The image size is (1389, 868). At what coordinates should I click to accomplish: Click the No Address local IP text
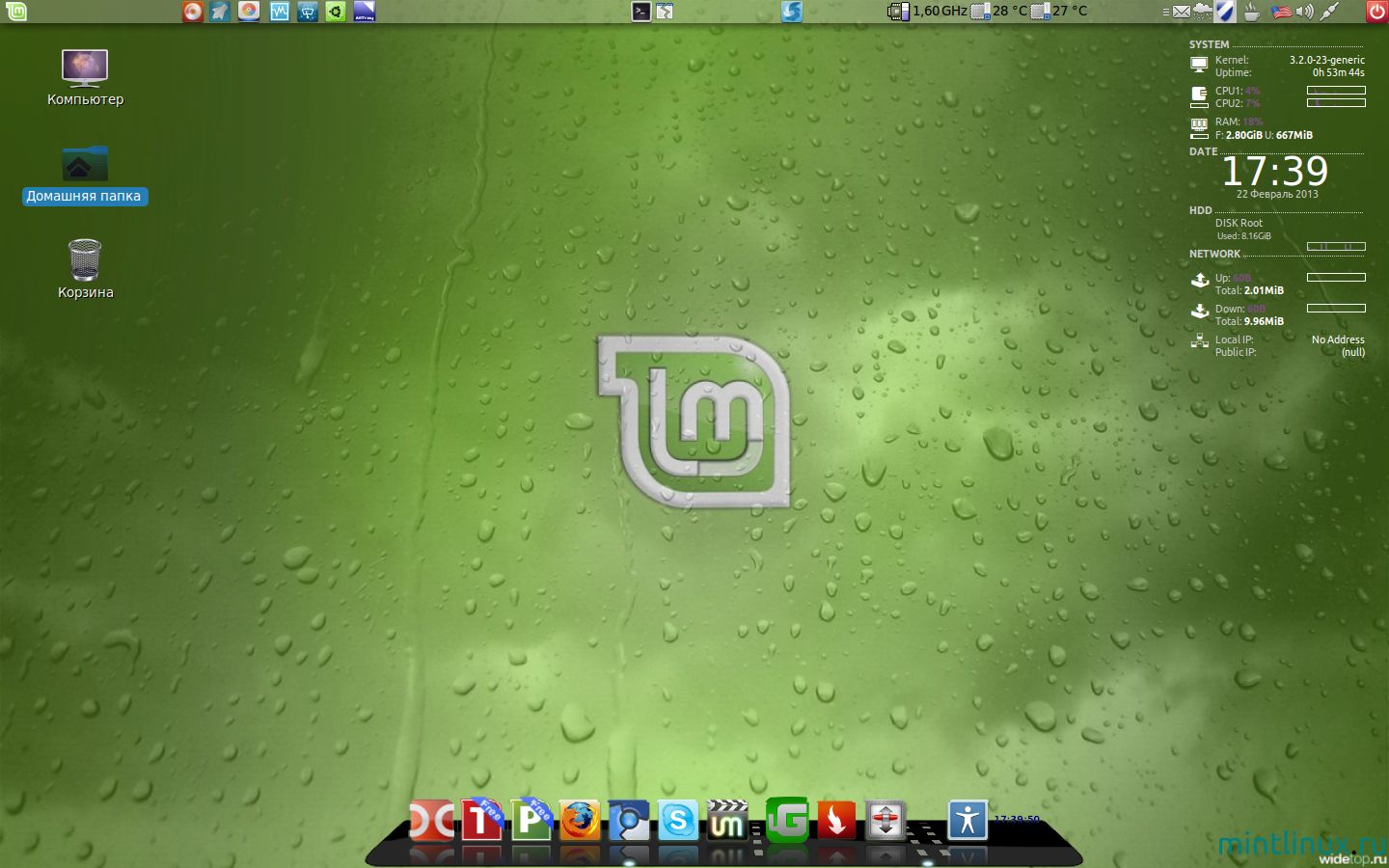click(1338, 339)
